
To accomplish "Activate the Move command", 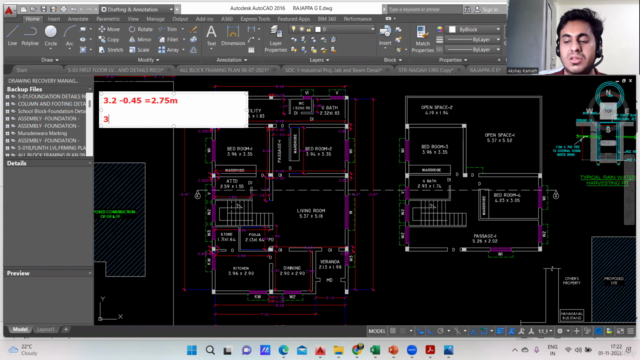I will coord(109,29).
